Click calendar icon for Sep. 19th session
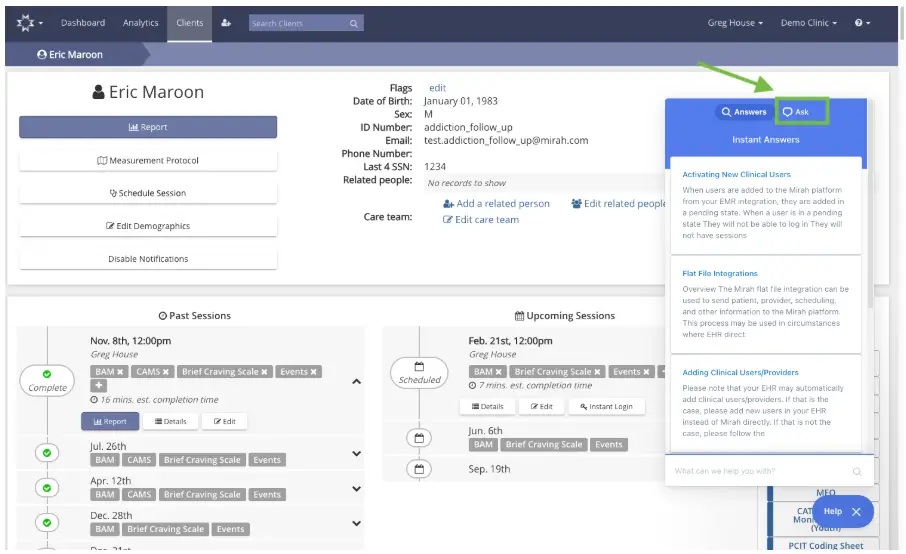Viewport: 906px width, 554px height. click(419, 469)
